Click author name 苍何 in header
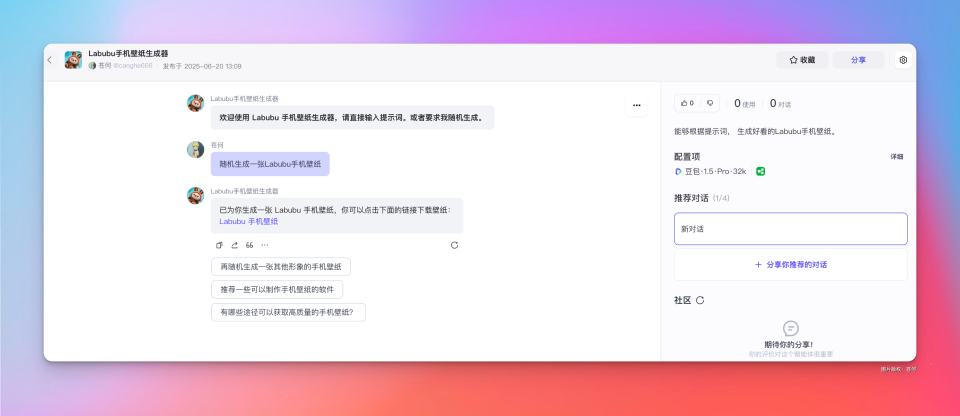Viewport: 960px width, 416px height. tap(103, 66)
